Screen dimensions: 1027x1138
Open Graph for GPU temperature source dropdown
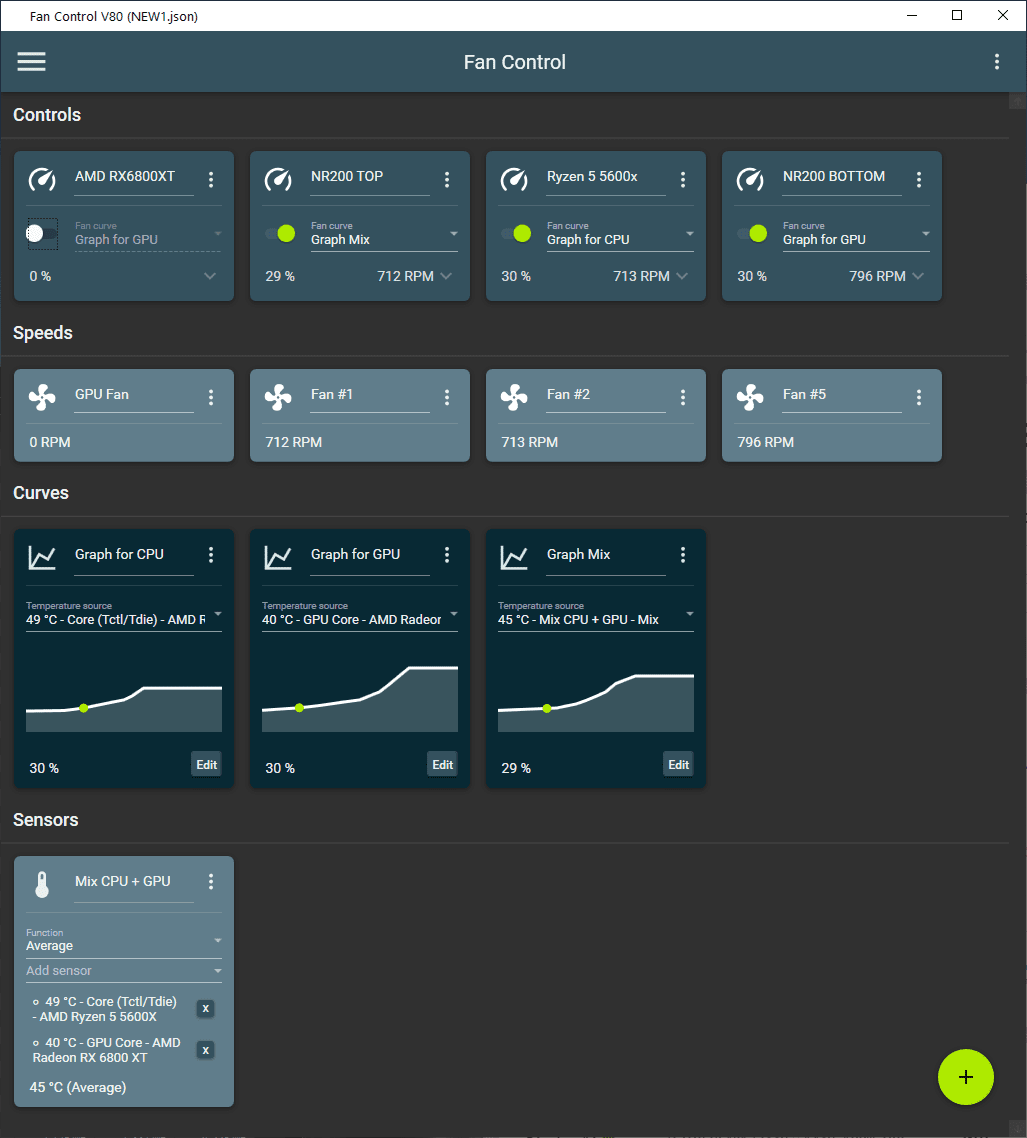pos(360,615)
